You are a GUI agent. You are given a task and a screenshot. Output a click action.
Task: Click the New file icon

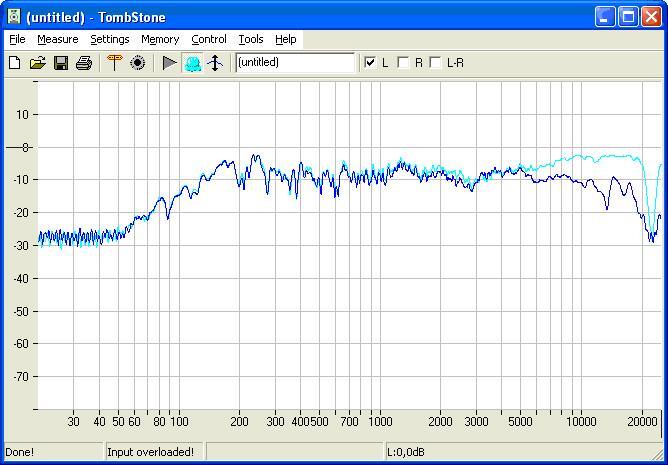click(15, 63)
